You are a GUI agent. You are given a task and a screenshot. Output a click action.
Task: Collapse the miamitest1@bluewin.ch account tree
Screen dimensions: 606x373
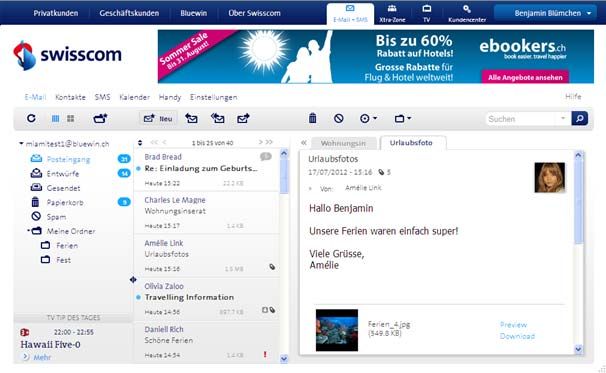(x=21, y=143)
